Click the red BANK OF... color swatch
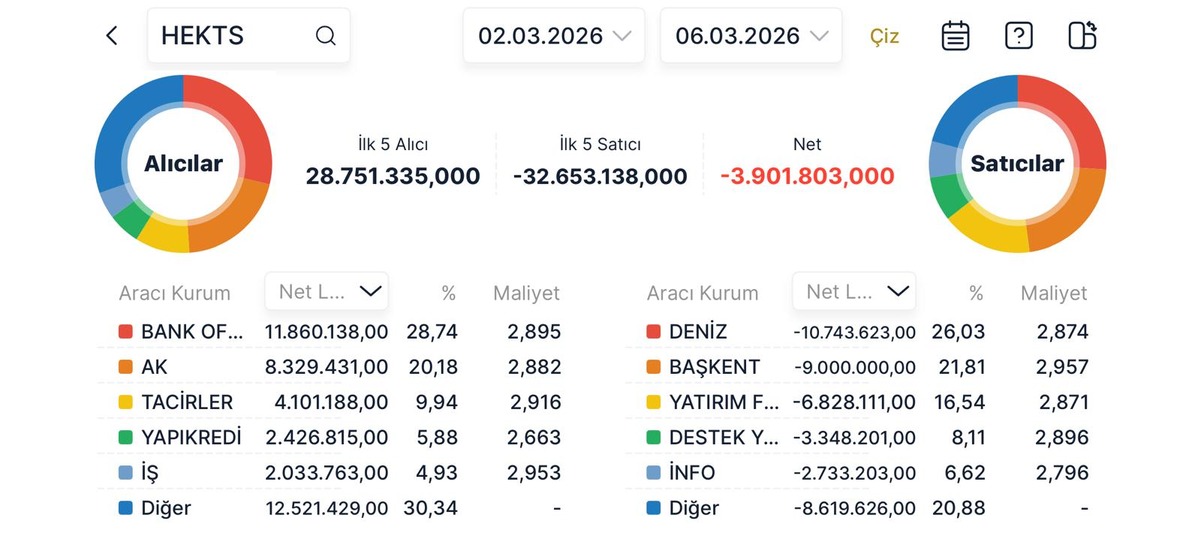The image size is (1200, 554). pyautogui.click(x=125, y=332)
